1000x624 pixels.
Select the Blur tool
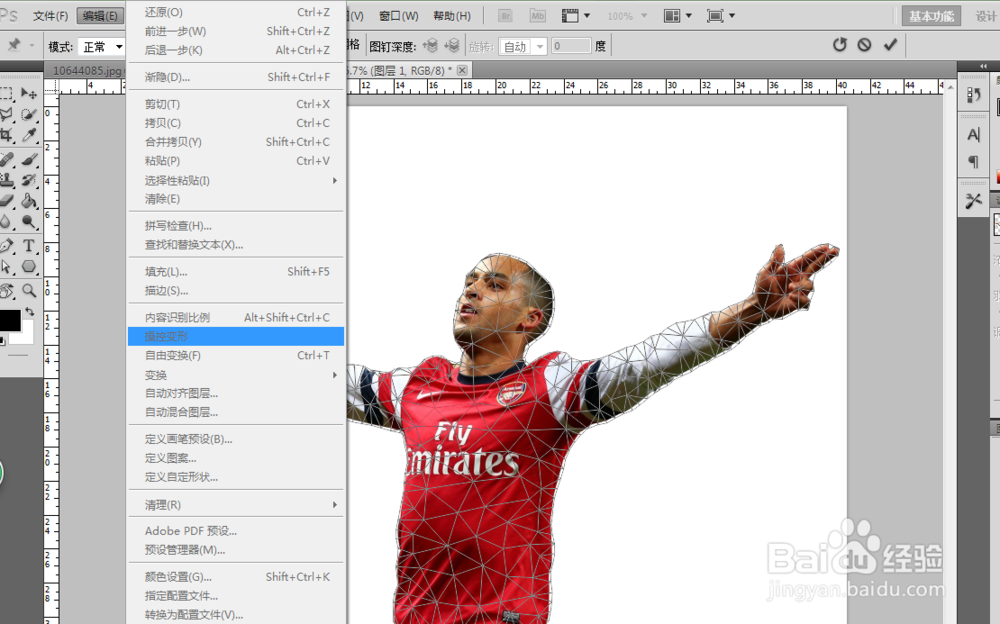(6, 221)
